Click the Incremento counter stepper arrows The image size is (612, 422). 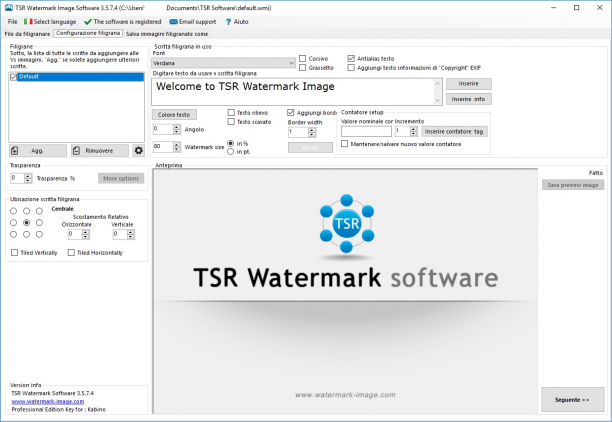pyautogui.click(x=414, y=132)
